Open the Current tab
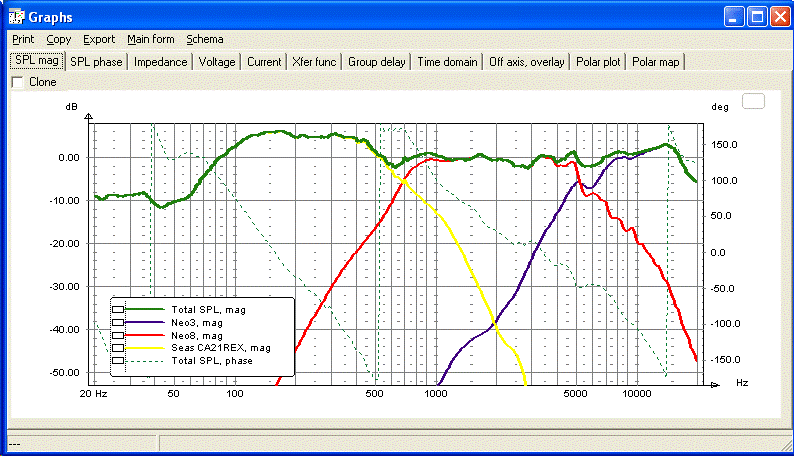 pyautogui.click(x=264, y=62)
